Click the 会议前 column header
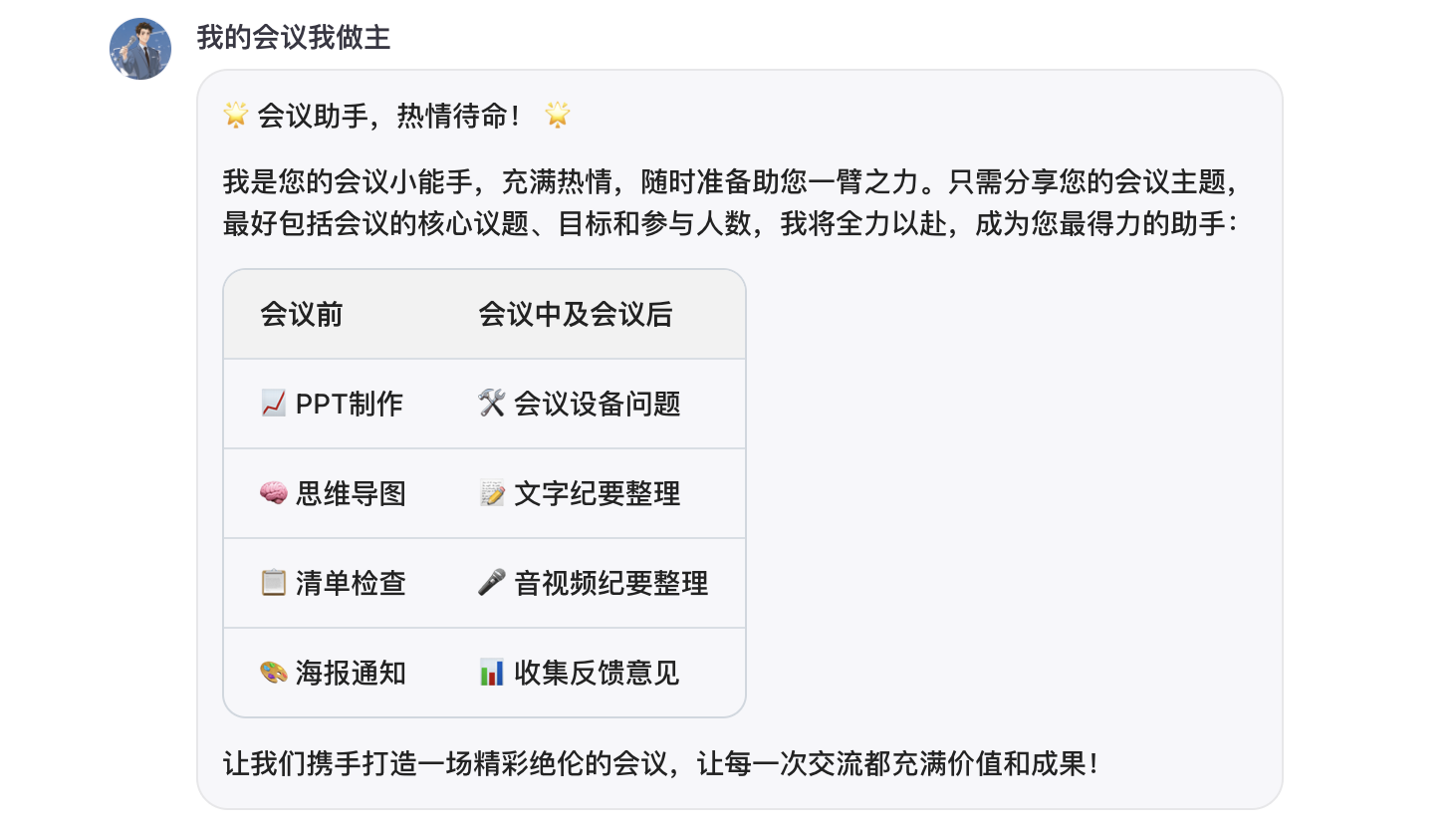 [x=302, y=315]
